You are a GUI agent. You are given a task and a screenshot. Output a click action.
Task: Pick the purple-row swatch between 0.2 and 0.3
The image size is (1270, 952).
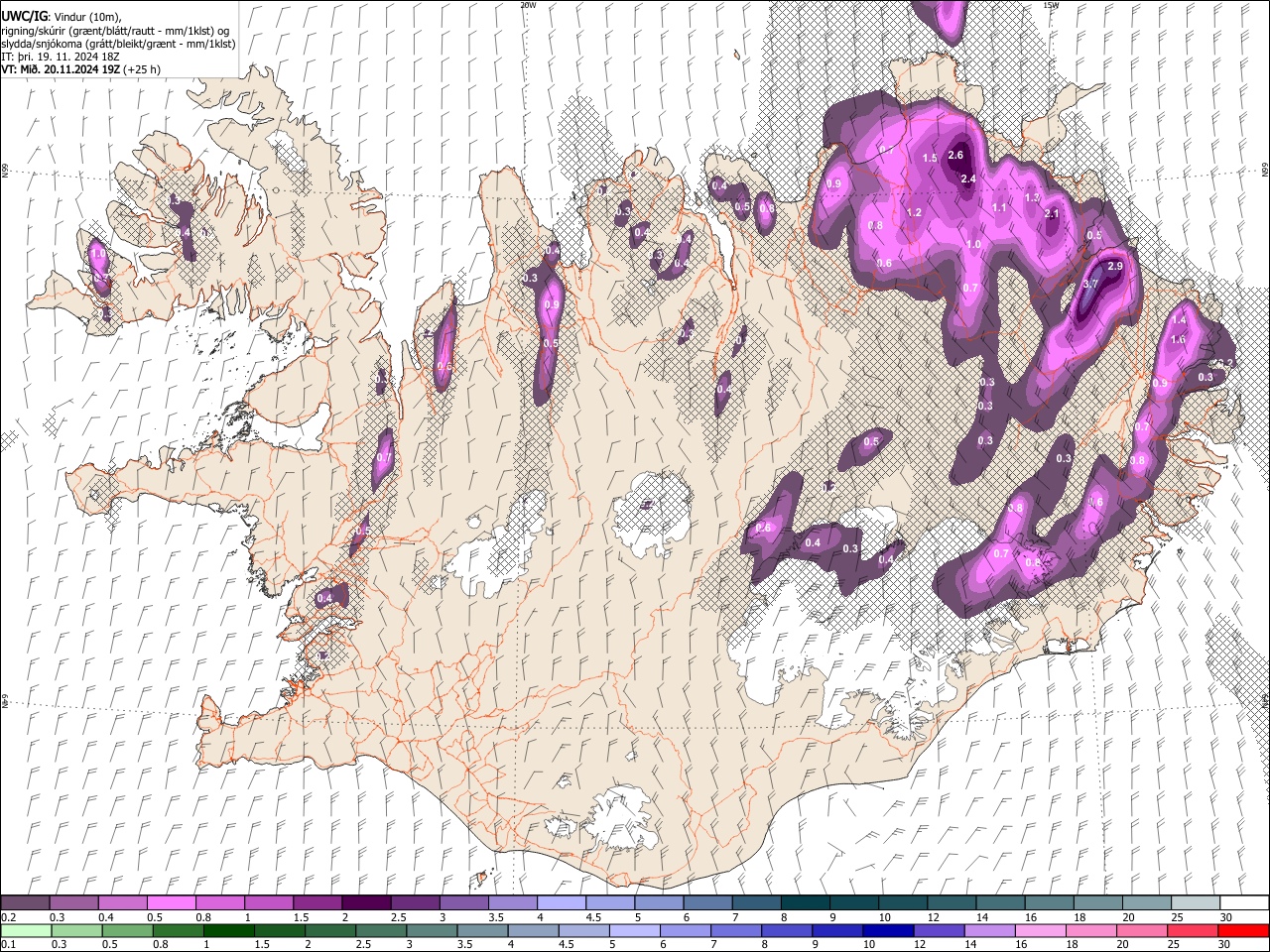pos(25,902)
